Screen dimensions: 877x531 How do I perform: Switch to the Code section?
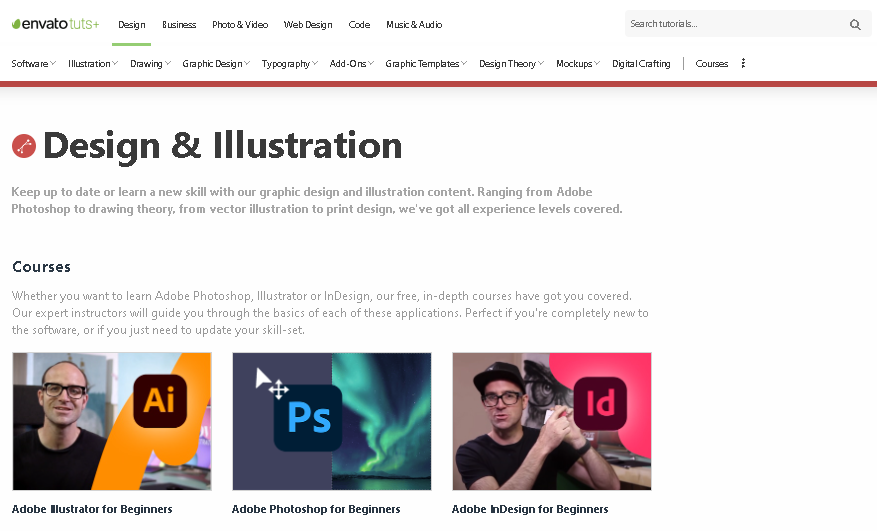pos(359,25)
